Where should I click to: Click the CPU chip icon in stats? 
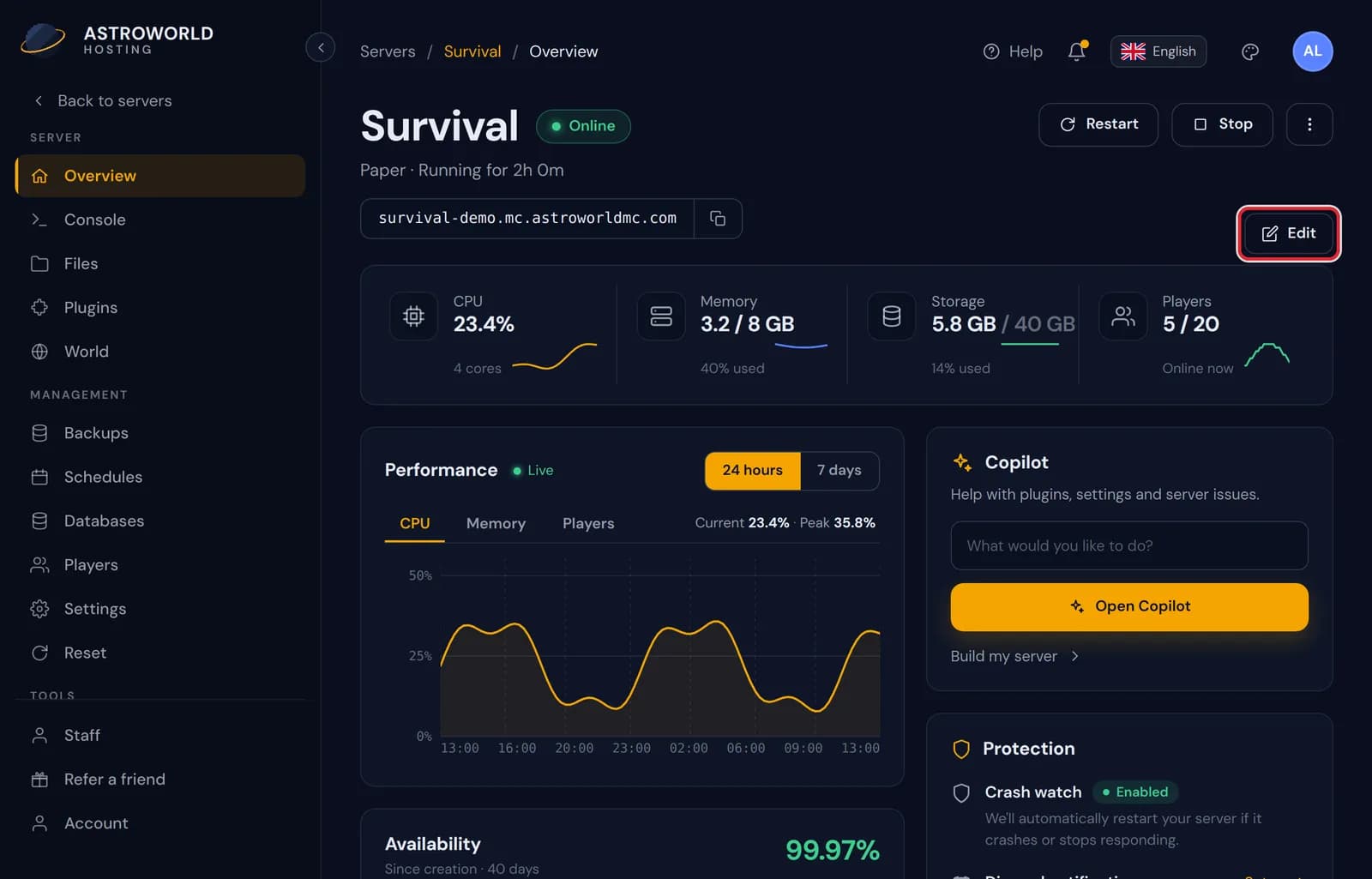click(x=413, y=316)
